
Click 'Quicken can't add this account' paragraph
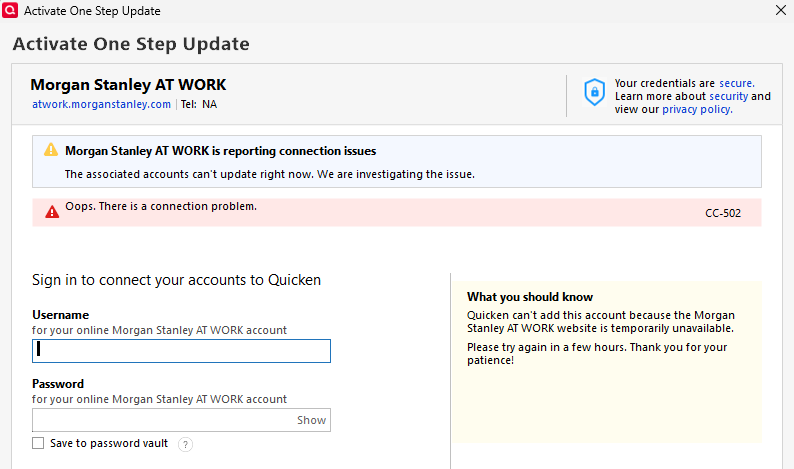point(601,322)
